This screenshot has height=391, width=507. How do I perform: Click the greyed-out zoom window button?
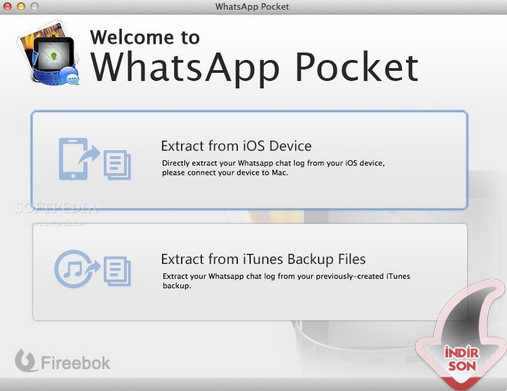pyautogui.click(x=34, y=6)
